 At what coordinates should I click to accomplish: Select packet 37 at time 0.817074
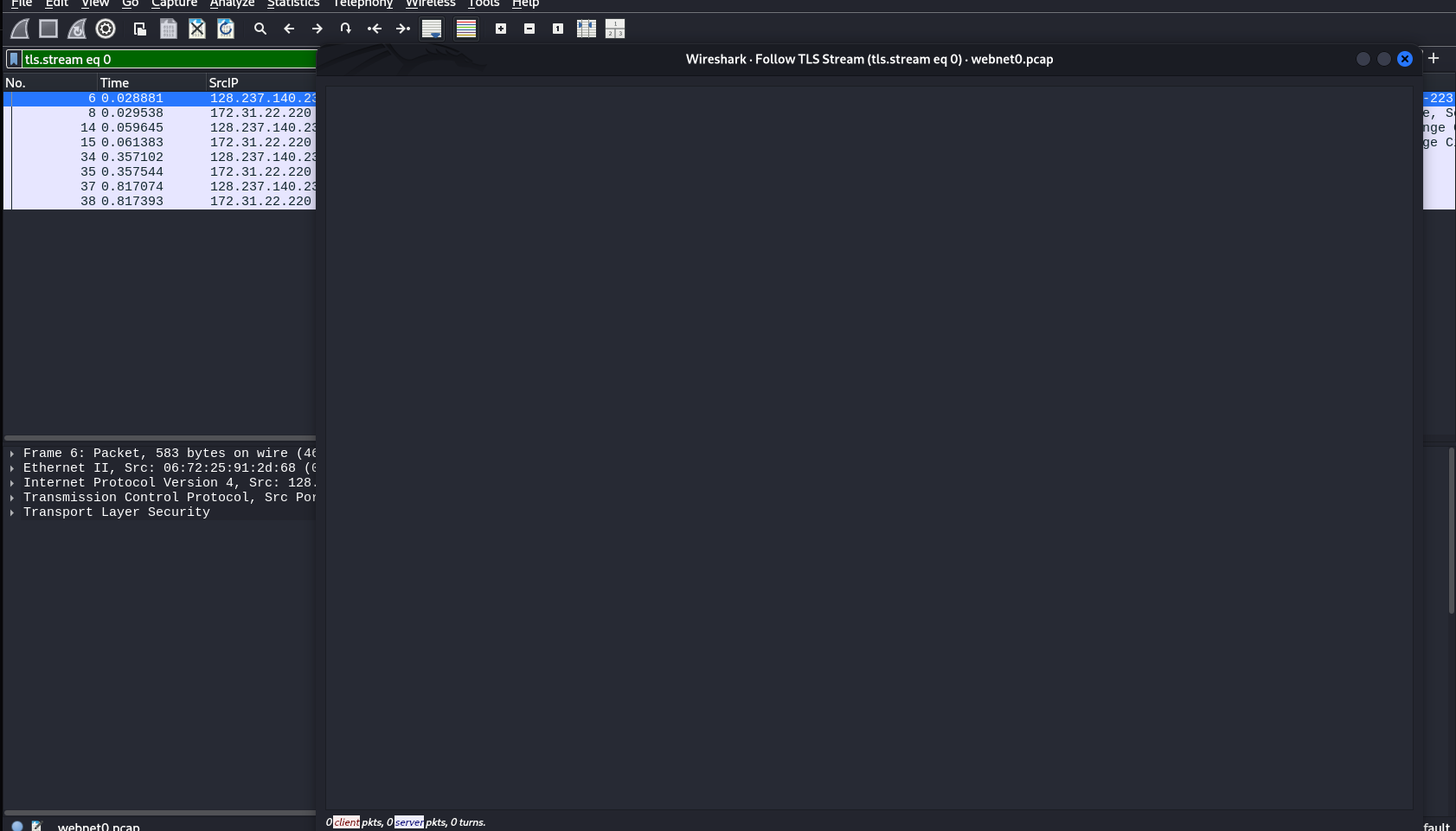[160, 187]
